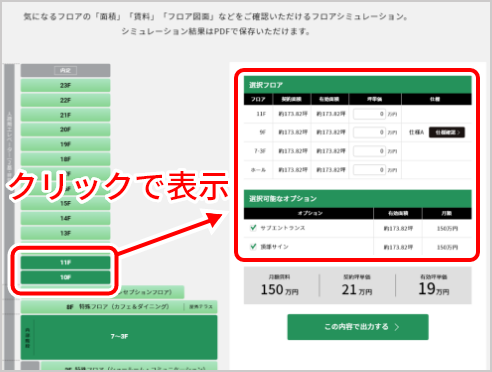Click the ホール cell in selected floors table
Image resolution: width=492 pixels, height=372 pixels.
tap(258, 170)
